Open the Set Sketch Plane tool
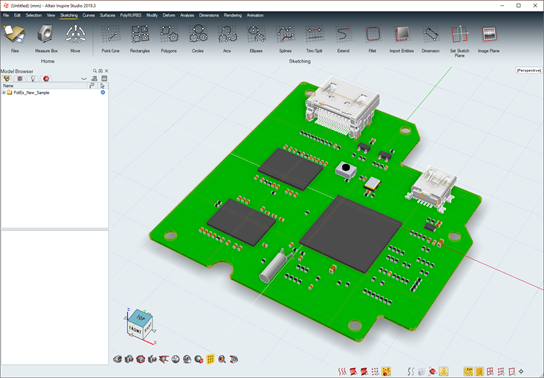 click(459, 40)
